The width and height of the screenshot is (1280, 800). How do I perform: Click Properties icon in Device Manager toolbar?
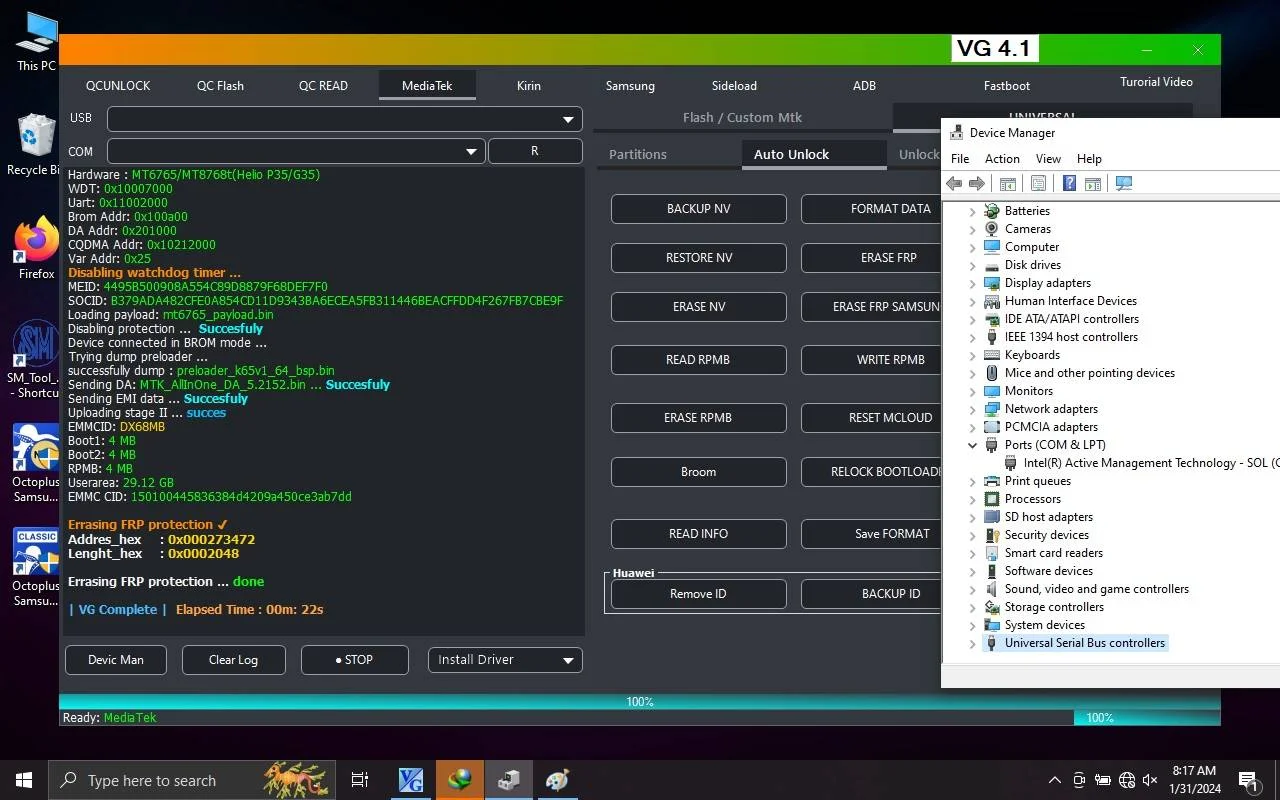click(1038, 183)
